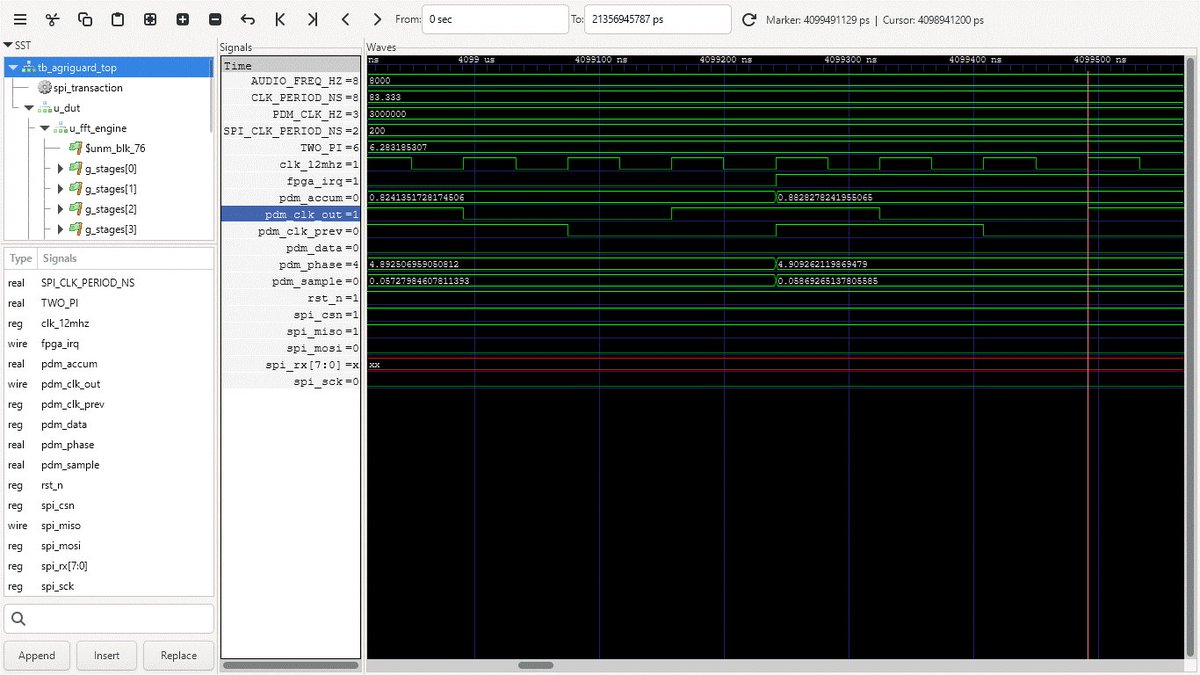Click the module icon beside tb_agriguard_top

click(x=29, y=67)
